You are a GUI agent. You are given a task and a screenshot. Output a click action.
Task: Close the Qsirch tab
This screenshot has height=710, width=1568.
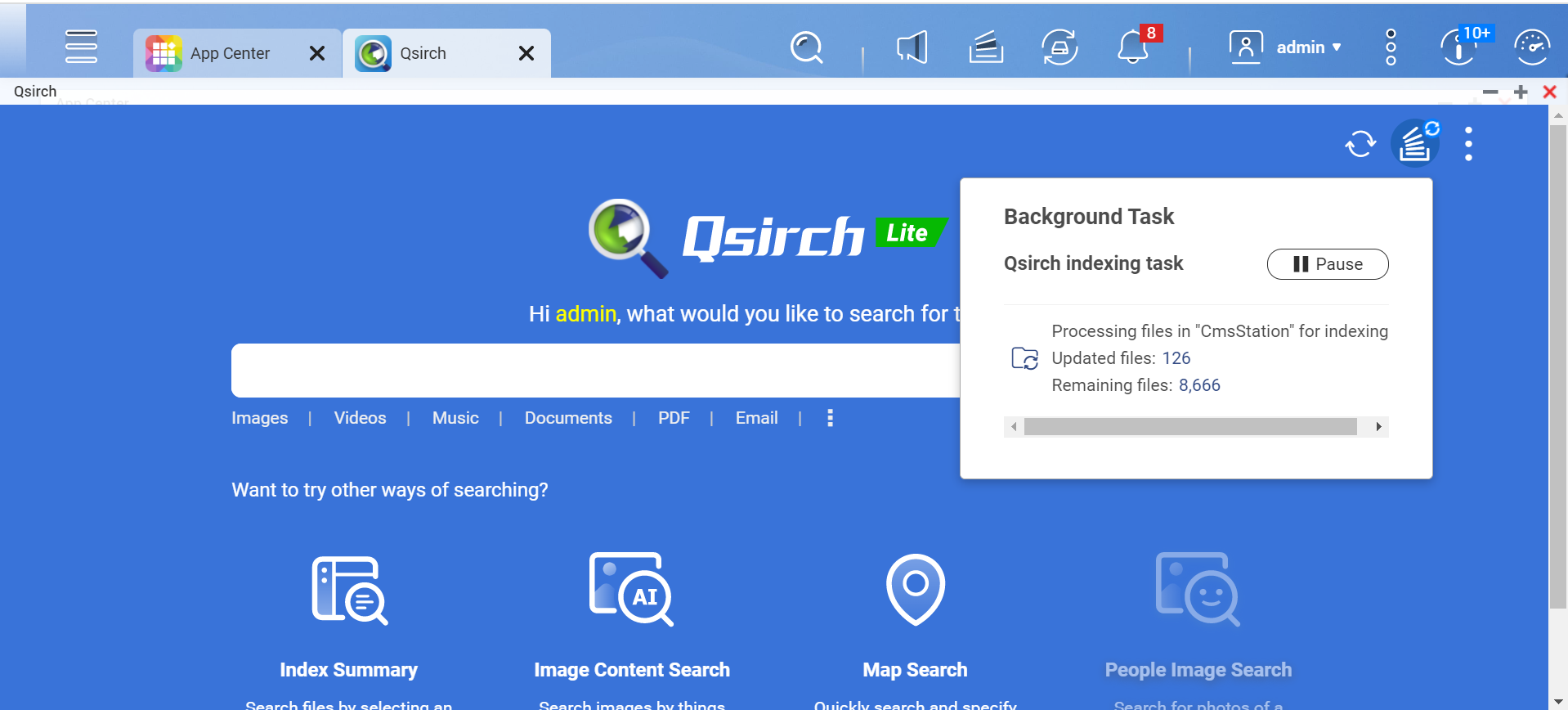coord(526,53)
